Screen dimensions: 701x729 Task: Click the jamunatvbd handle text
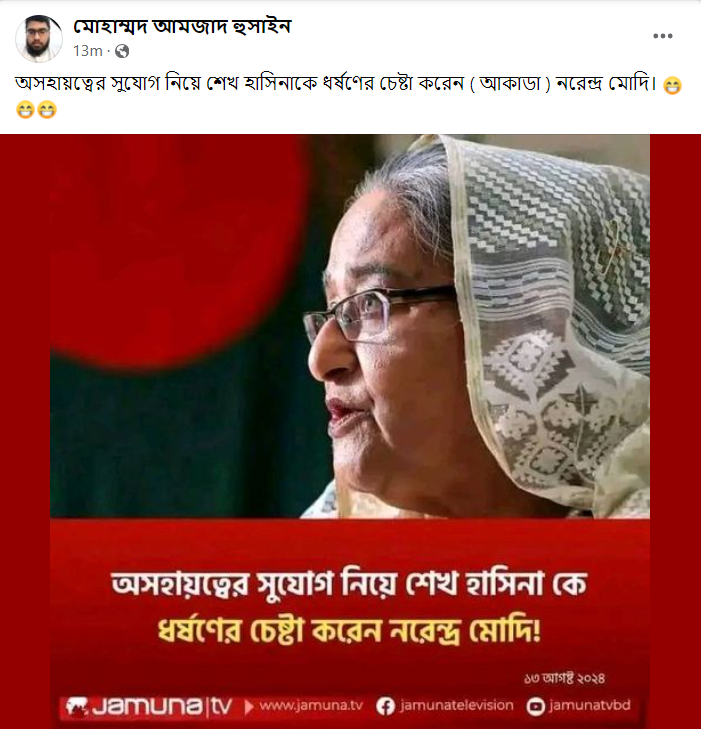coord(589,706)
